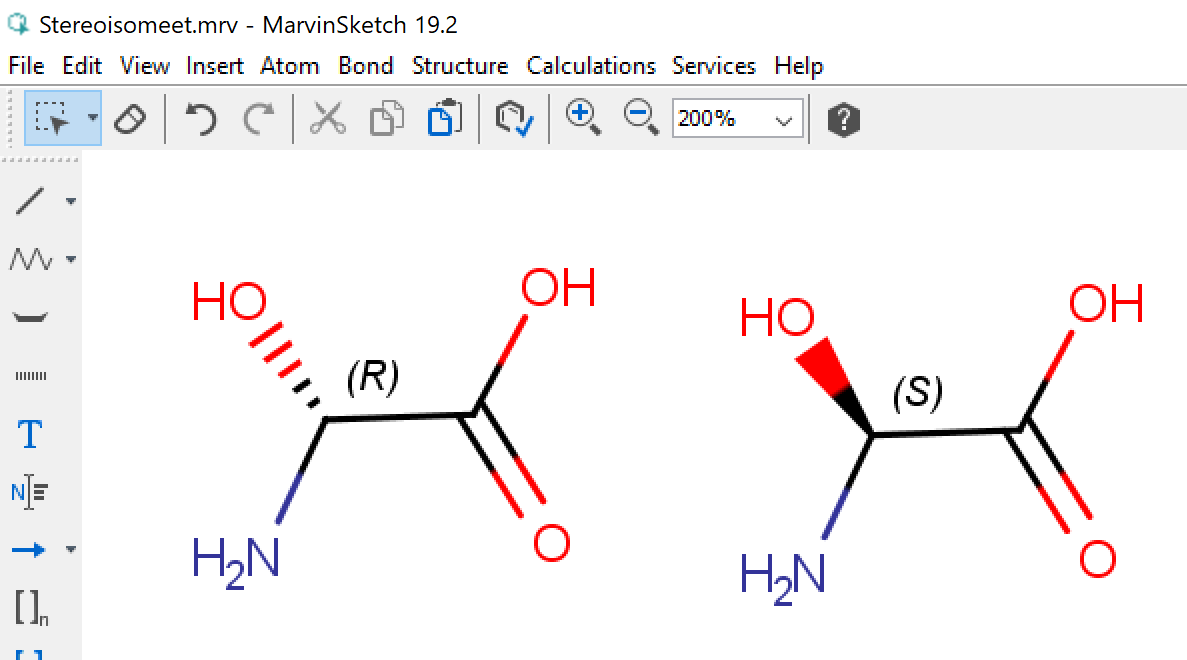Screen dimensions: 1187x660
Task: Open the help hexagon icon
Action: click(x=843, y=120)
